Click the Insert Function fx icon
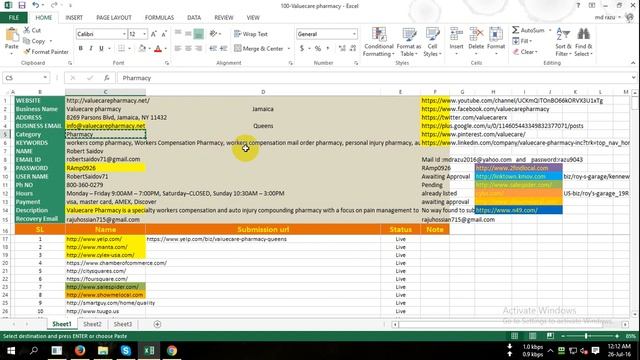 tap(107, 78)
